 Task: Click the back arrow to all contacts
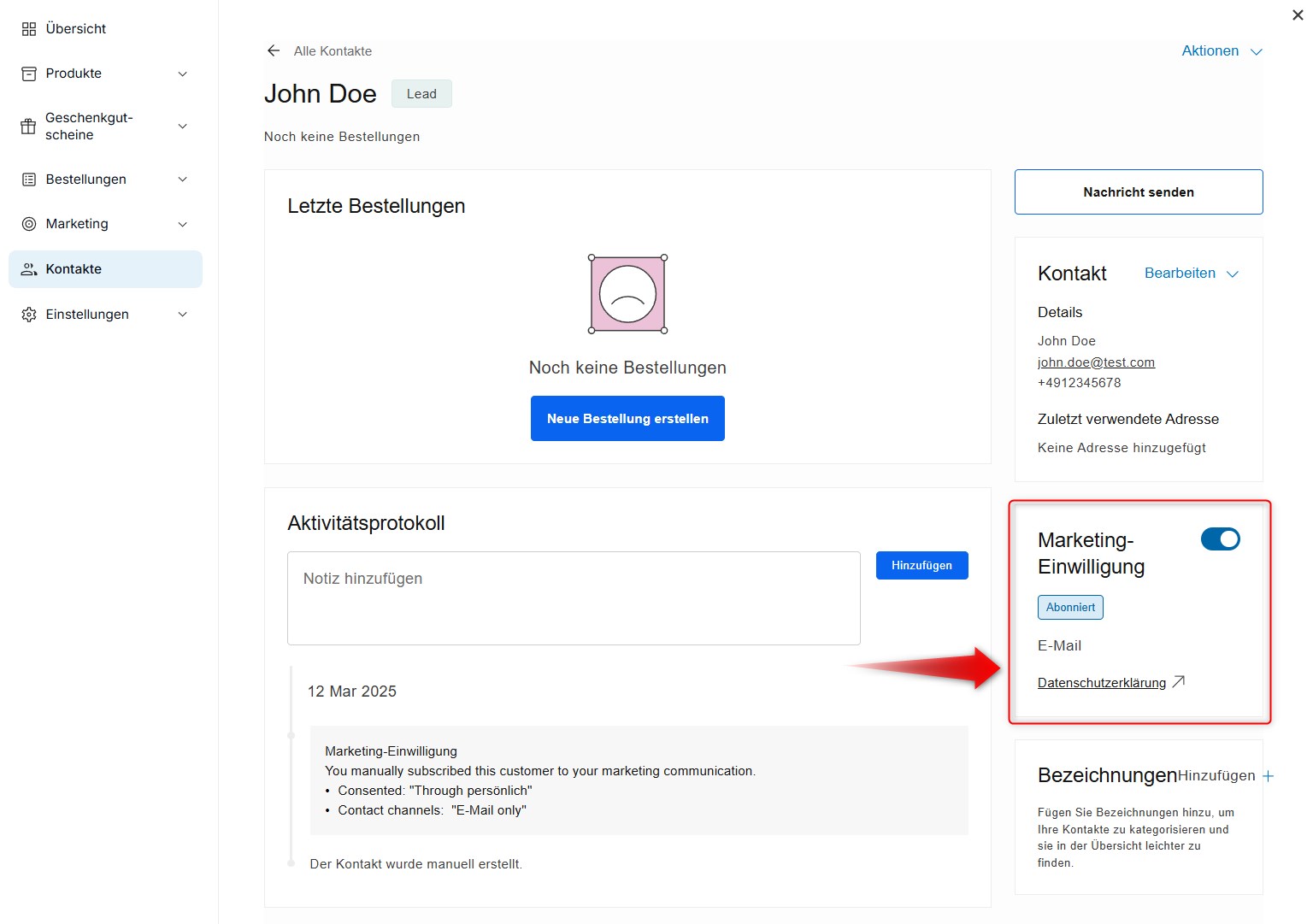pos(274,51)
